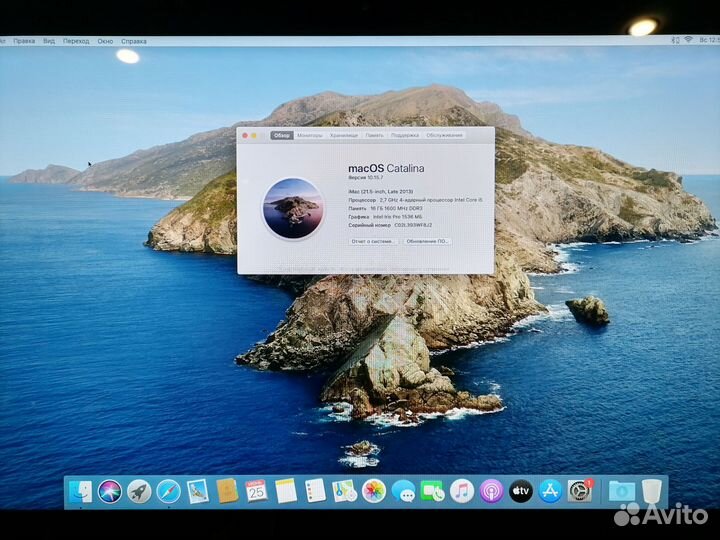Open the Справка menu
Screen dimensions: 720x540
pyautogui.click(x=134, y=41)
